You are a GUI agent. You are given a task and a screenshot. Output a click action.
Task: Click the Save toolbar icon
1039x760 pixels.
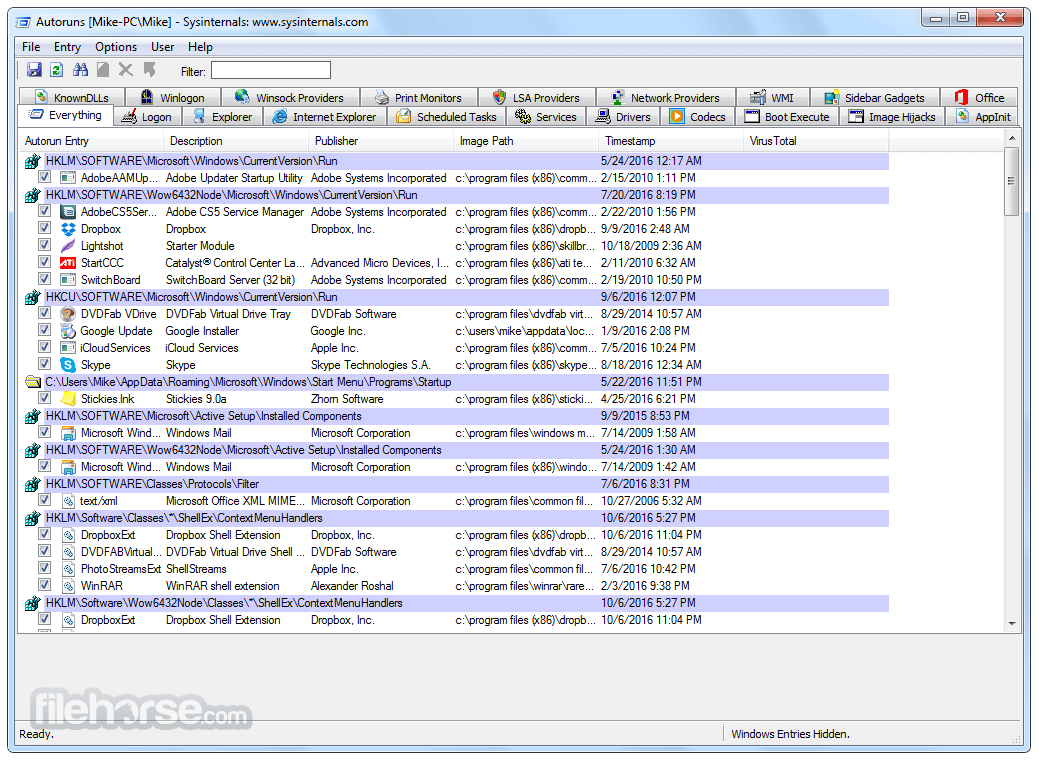coord(34,70)
